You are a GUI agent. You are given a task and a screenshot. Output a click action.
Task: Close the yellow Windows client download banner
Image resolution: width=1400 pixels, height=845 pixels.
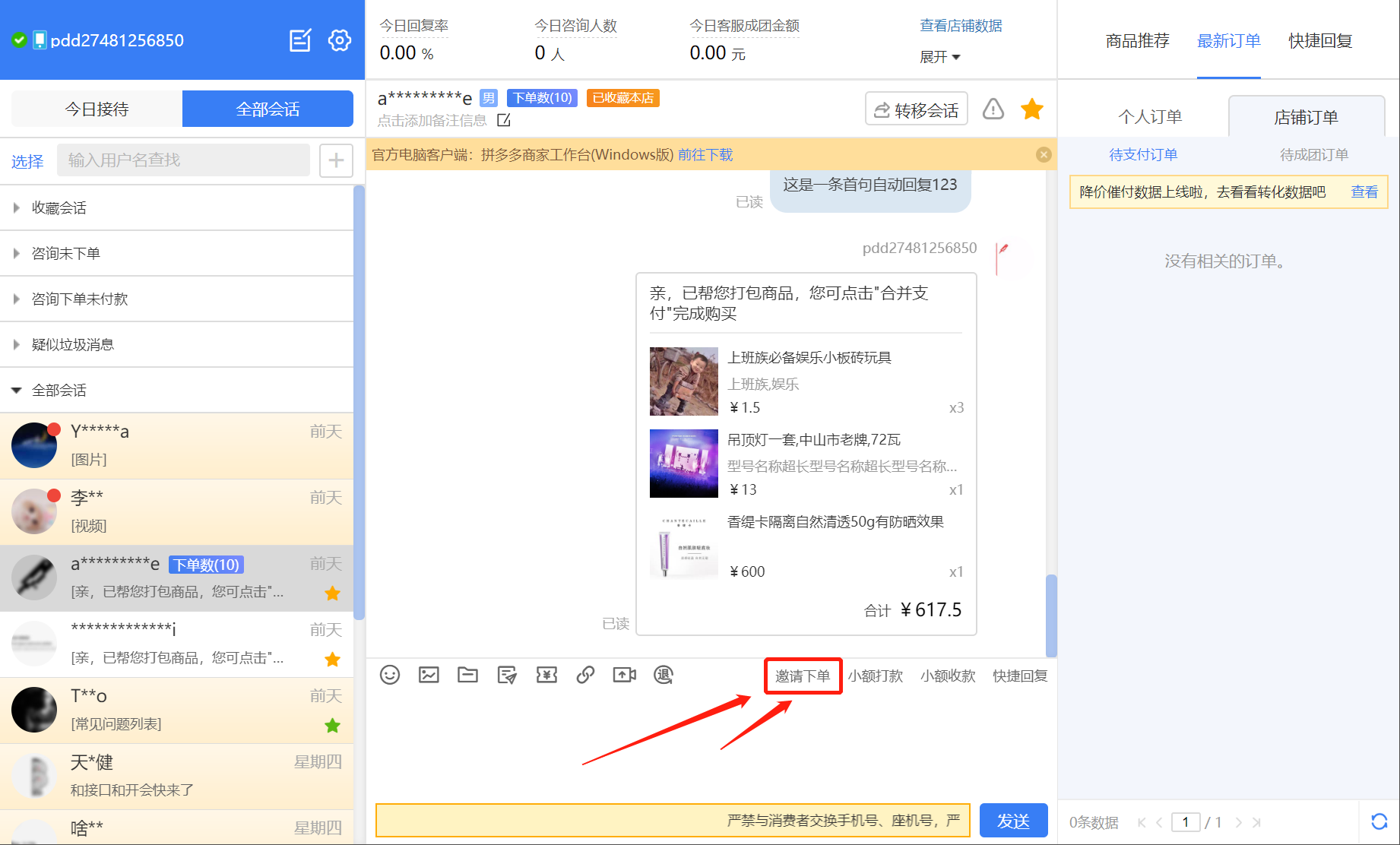point(1044,155)
